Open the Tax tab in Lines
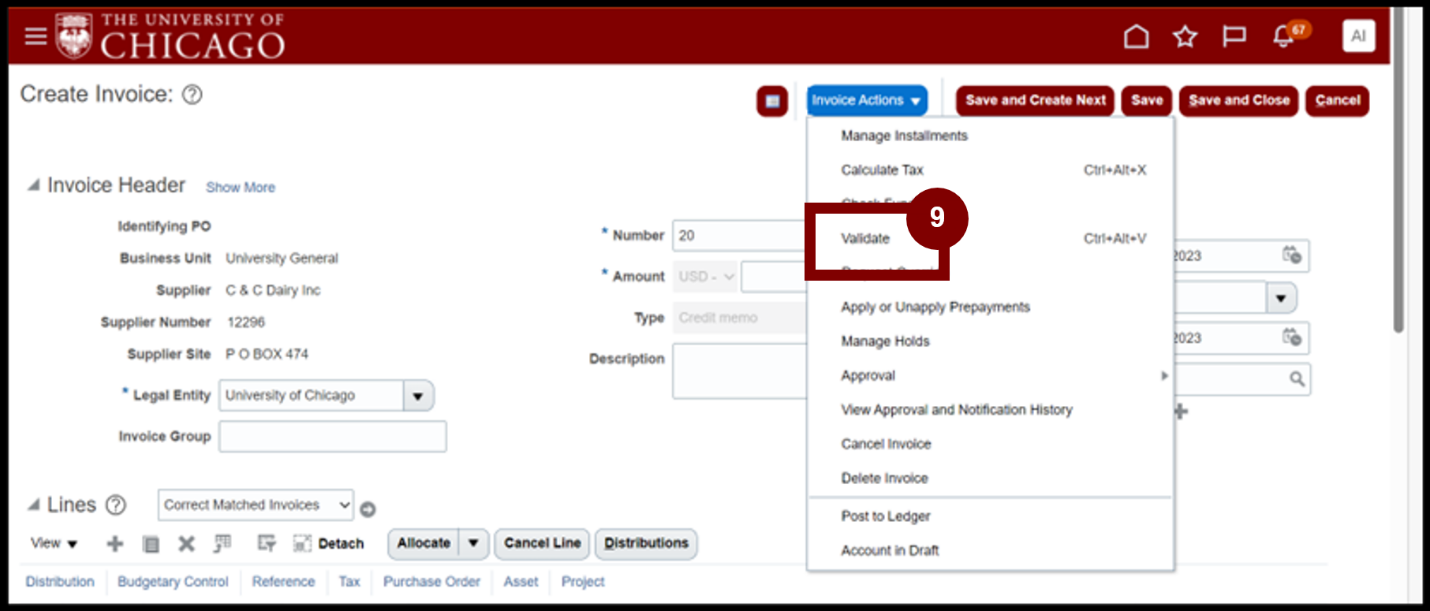1430x611 pixels. tap(349, 582)
